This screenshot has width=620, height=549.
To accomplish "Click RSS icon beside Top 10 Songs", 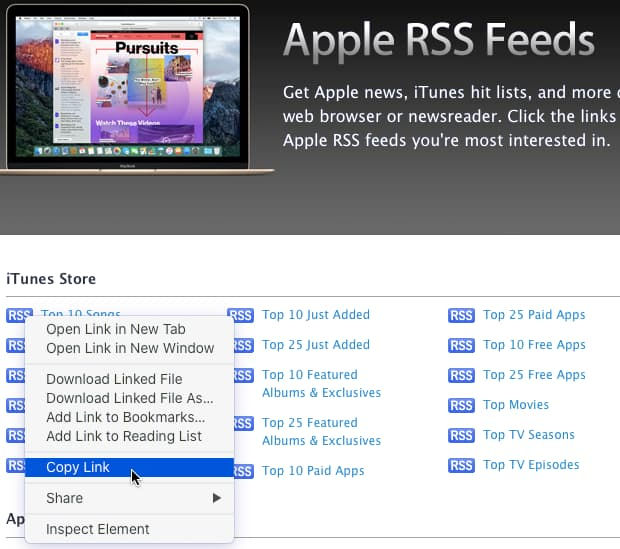I will tap(19, 315).
